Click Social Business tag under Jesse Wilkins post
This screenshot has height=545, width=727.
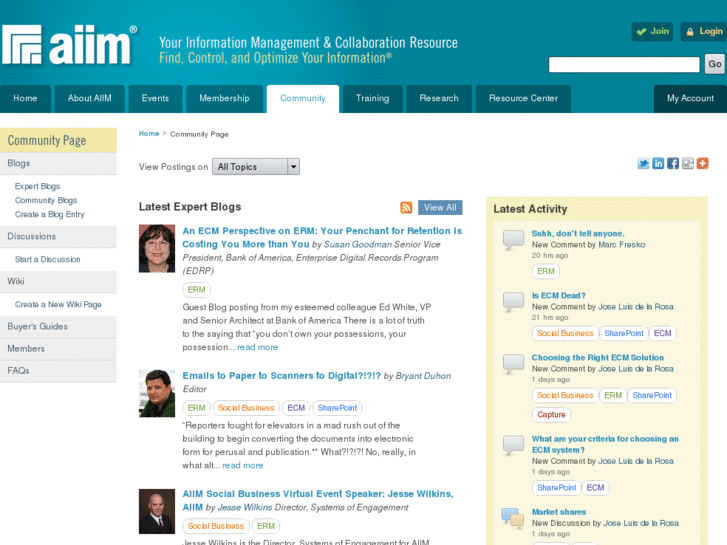pyautogui.click(x=216, y=526)
